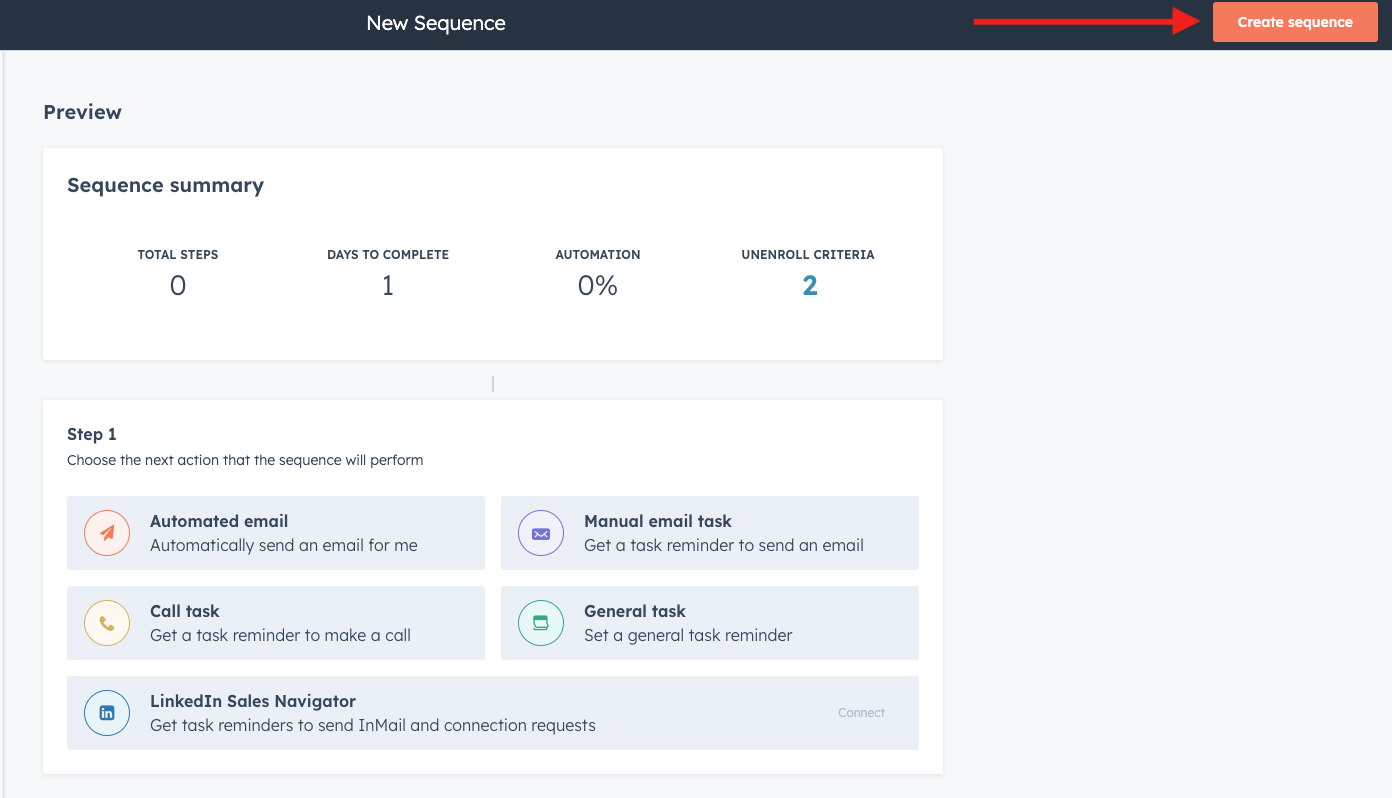Screen dimensions: 1392x798
Task: Click the Manual email task envelope icon
Action: 540,533
